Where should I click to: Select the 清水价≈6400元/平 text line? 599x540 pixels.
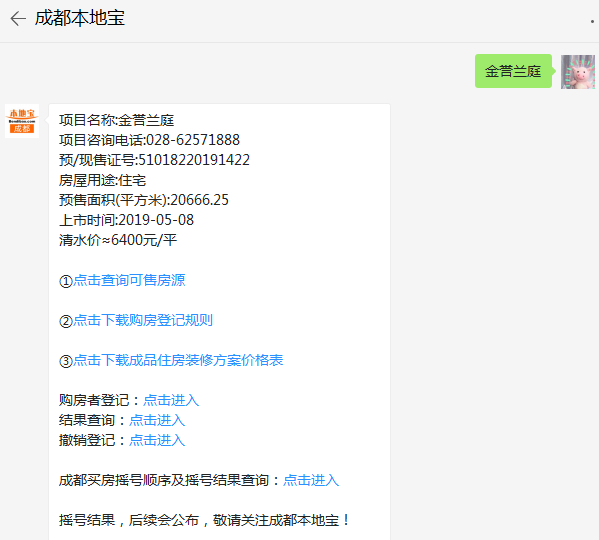coord(118,240)
